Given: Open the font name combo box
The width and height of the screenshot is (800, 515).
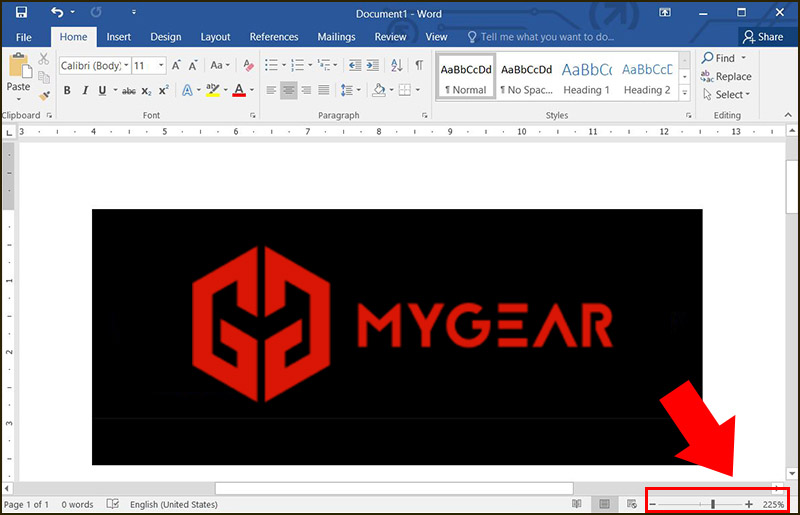Looking at the screenshot, I should 94,65.
